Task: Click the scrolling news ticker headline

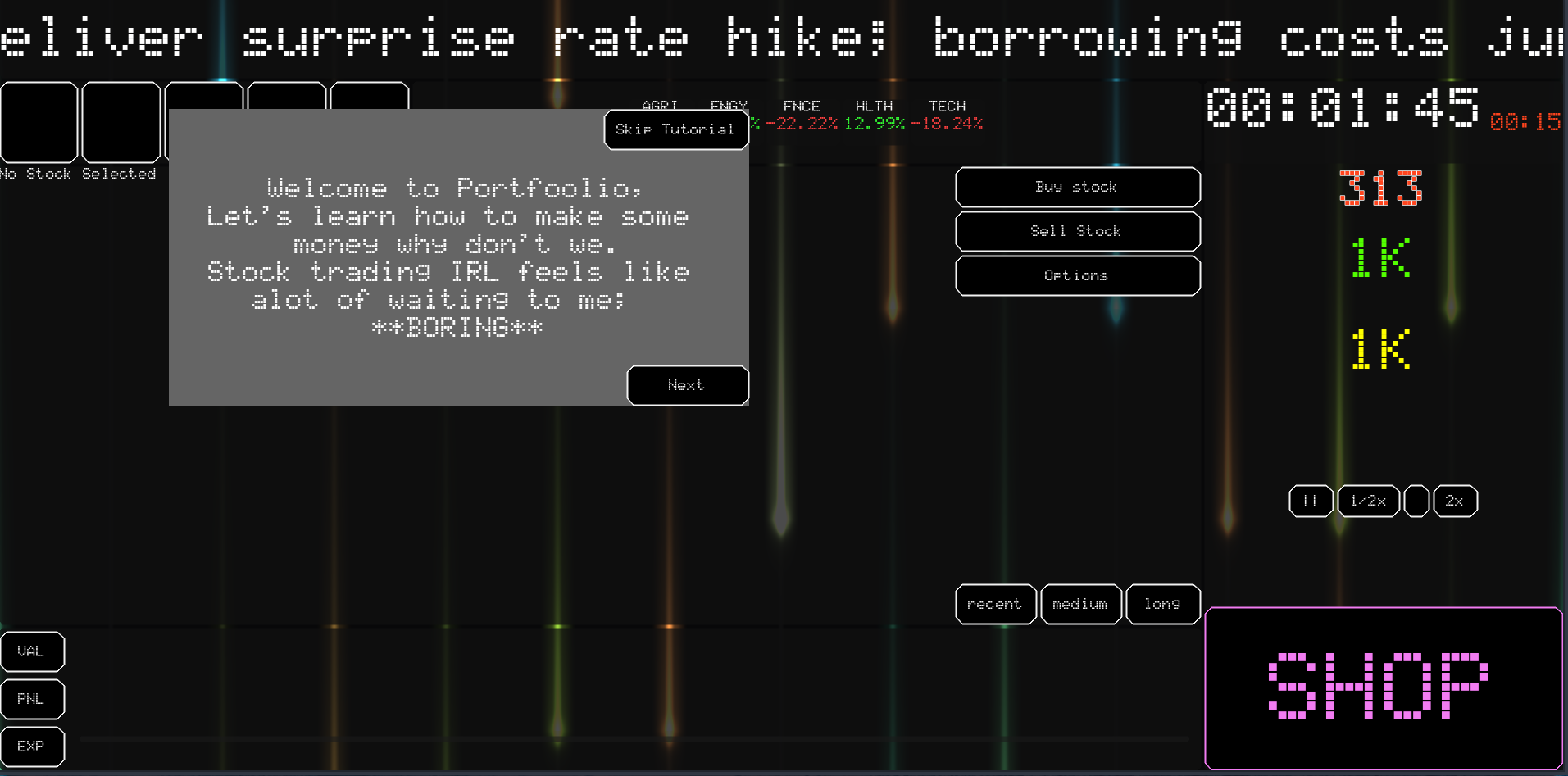Action: click(784, 38)
